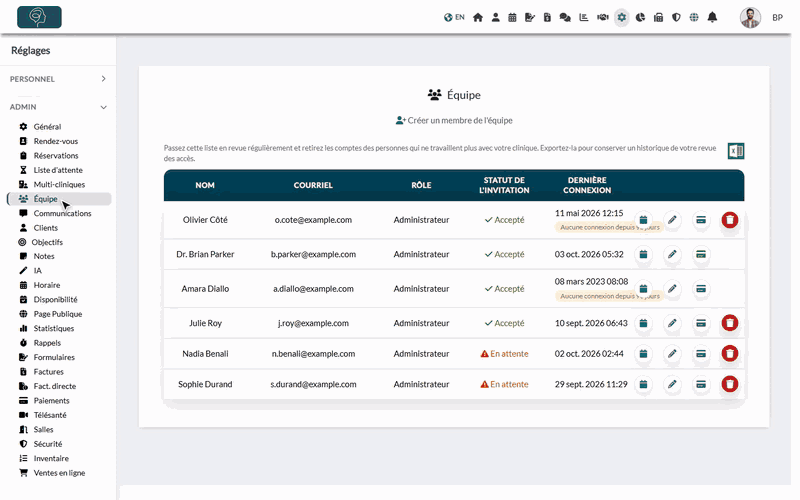Image resolution: width=800 pixels, height=500 pixels.
Task: Open Notes settings
Action: [44, 256]
